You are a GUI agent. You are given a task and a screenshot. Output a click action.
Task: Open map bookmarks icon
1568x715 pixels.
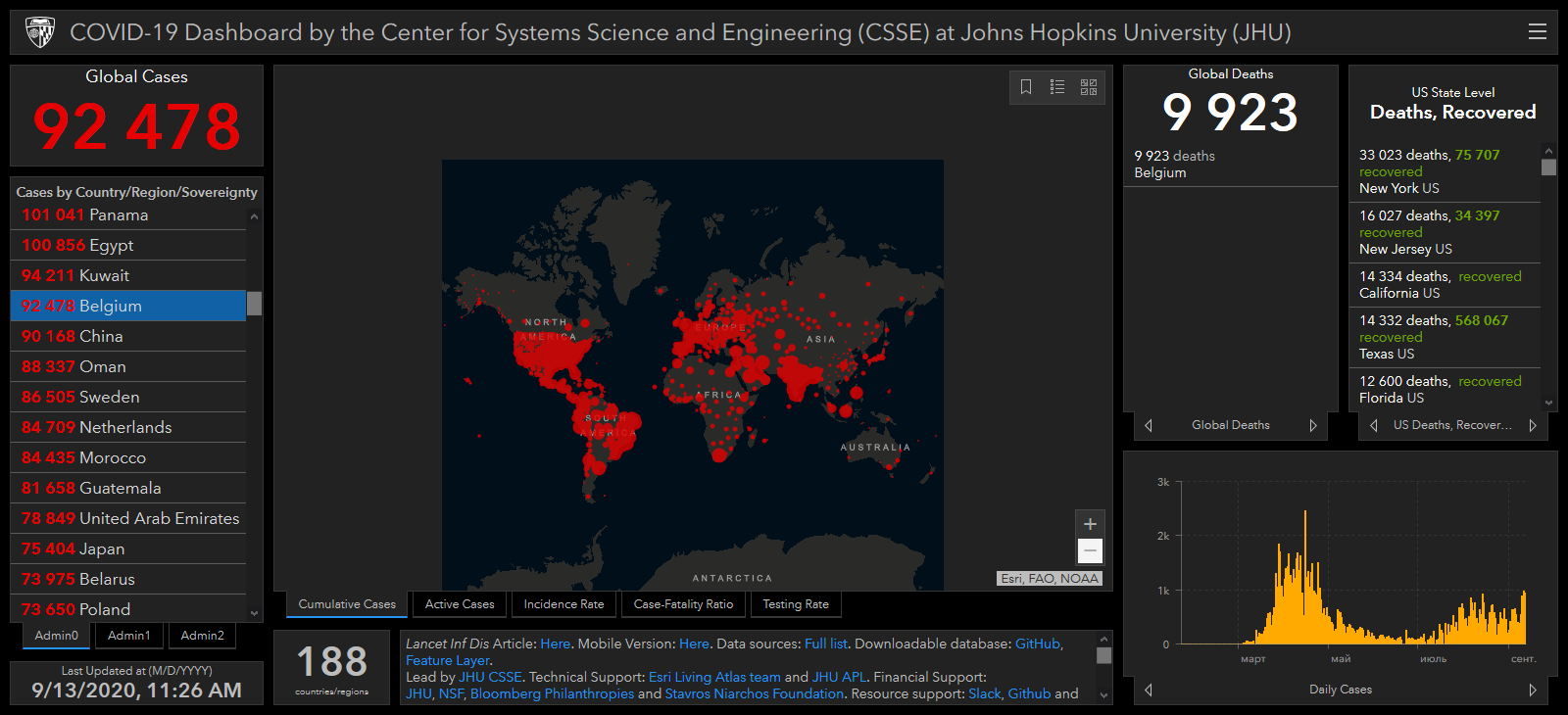coord(1026,87)
